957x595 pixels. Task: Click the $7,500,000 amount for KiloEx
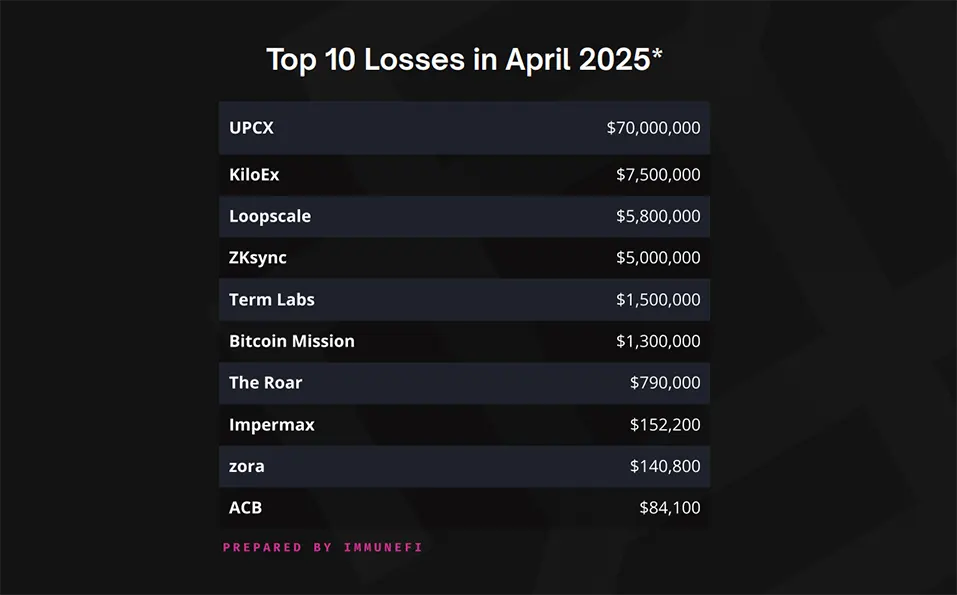pyautogui.click(x=658, y=175)
